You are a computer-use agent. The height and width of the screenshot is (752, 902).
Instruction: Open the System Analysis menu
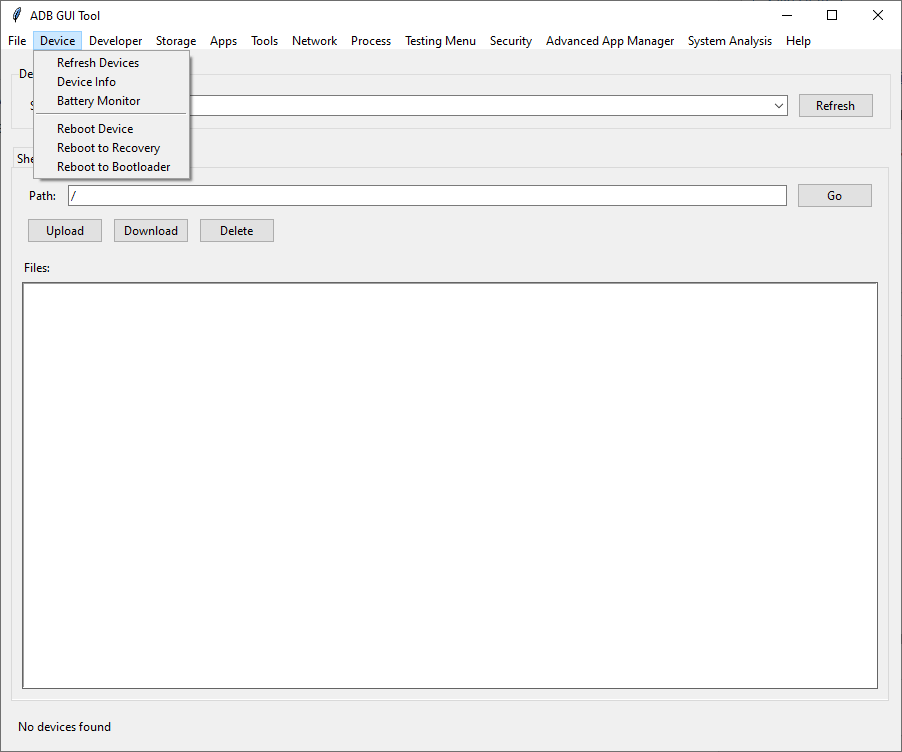[x=729, y=41]
